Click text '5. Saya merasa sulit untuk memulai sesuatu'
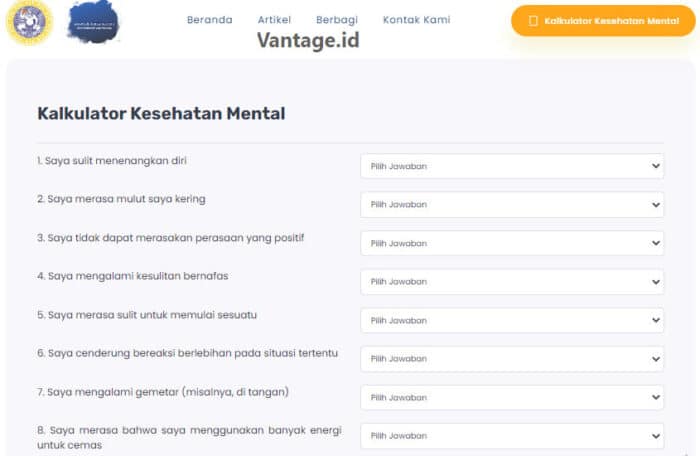This screenshot has width=700, height=456. coord(147,315)
